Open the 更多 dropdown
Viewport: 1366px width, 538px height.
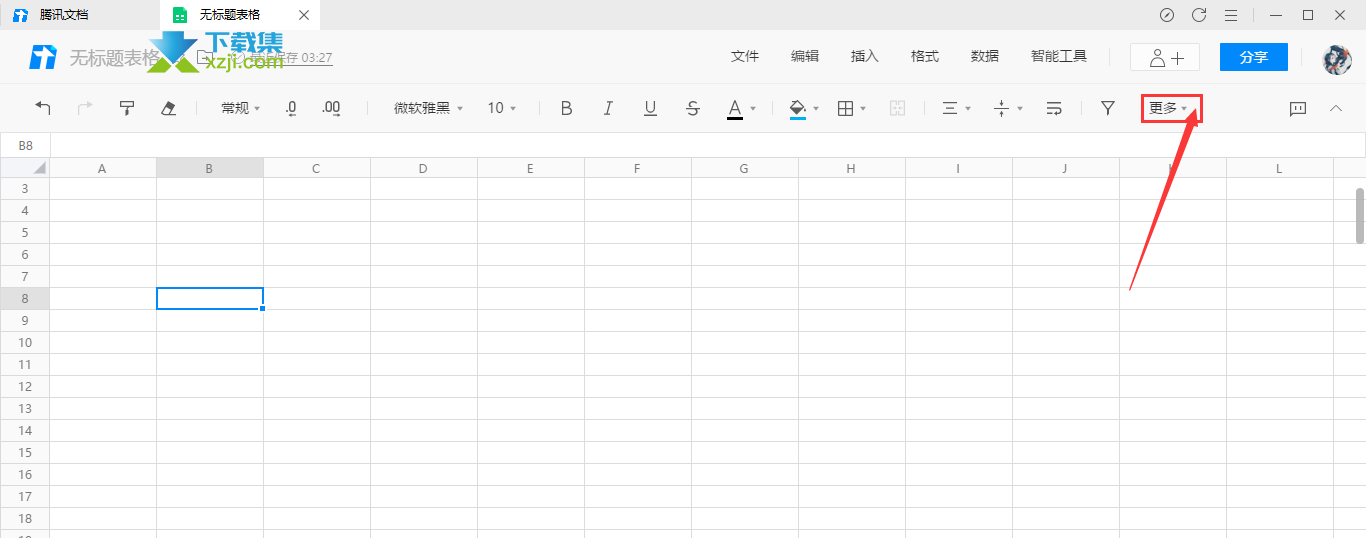click(x=1169, y=108)
